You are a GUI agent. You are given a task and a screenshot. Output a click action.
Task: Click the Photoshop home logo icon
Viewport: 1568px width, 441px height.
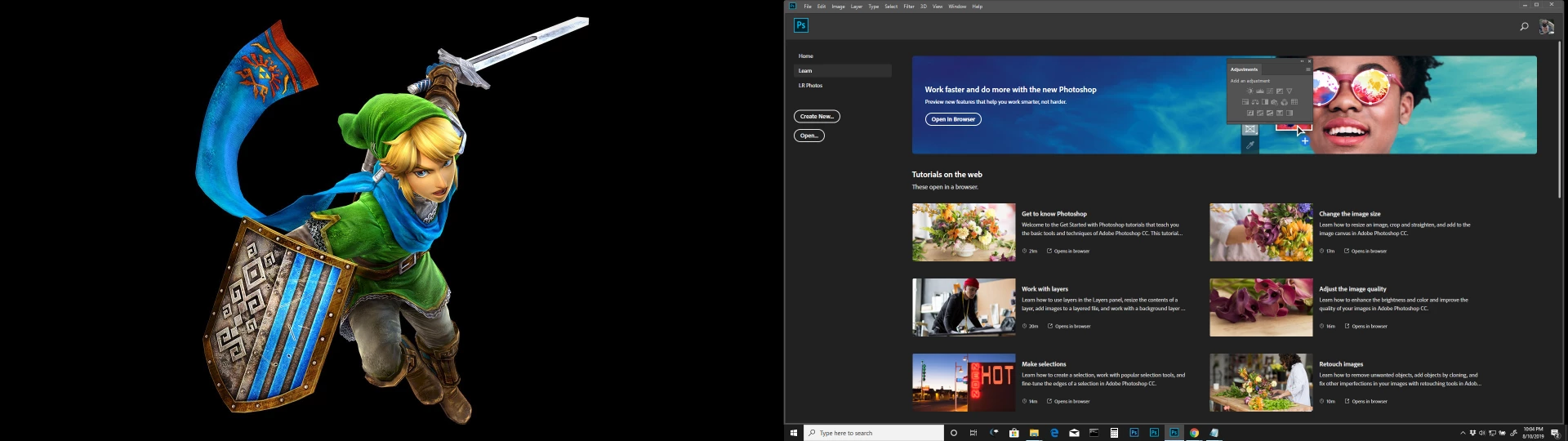[800, 25]
